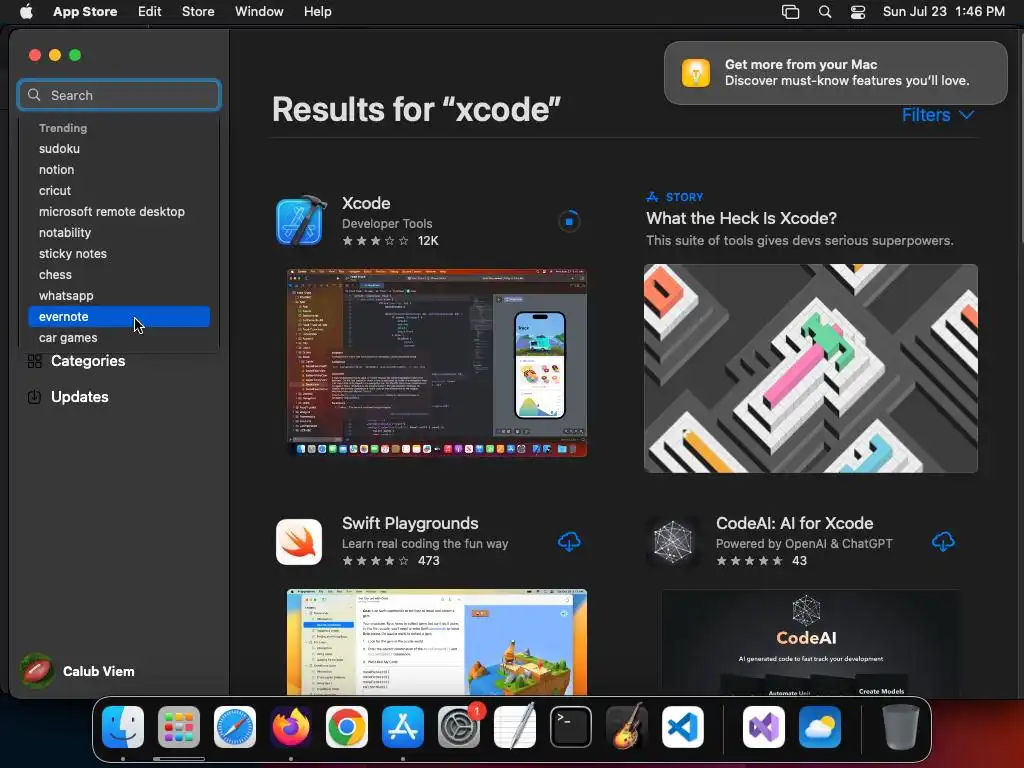Screen dimensions: 1024x768
Task: Open the Calub Viem account avatar
Action: 37,671
